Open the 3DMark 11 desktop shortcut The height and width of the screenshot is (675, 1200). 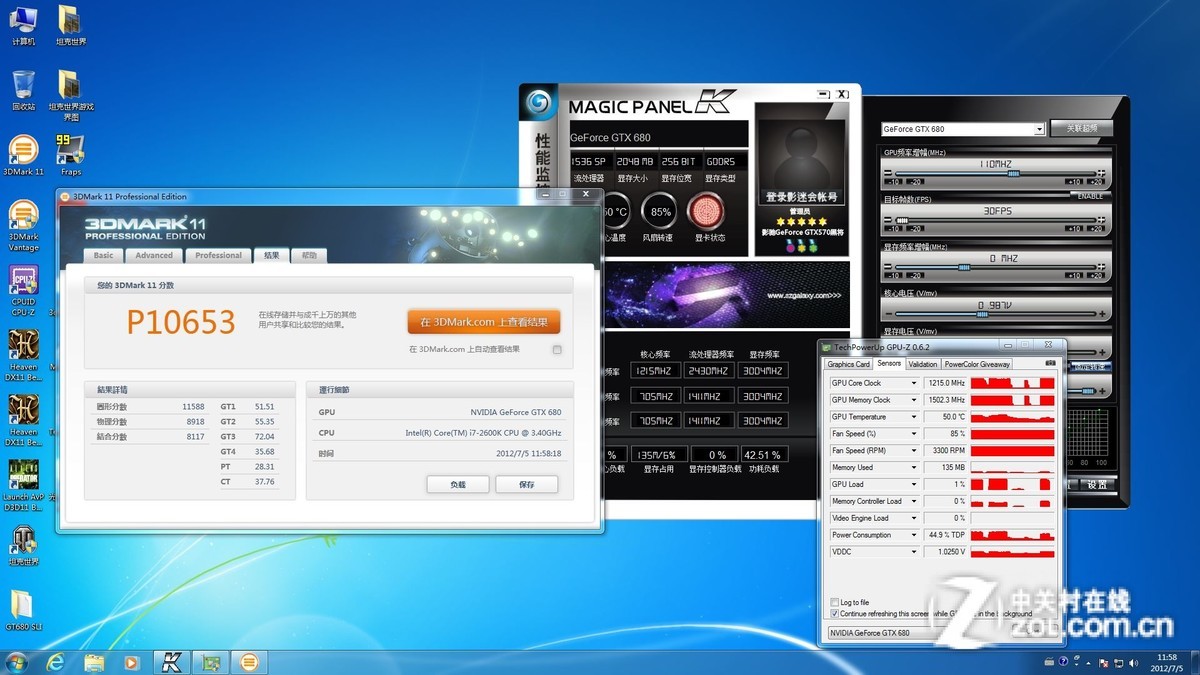[x=23, y=155]
